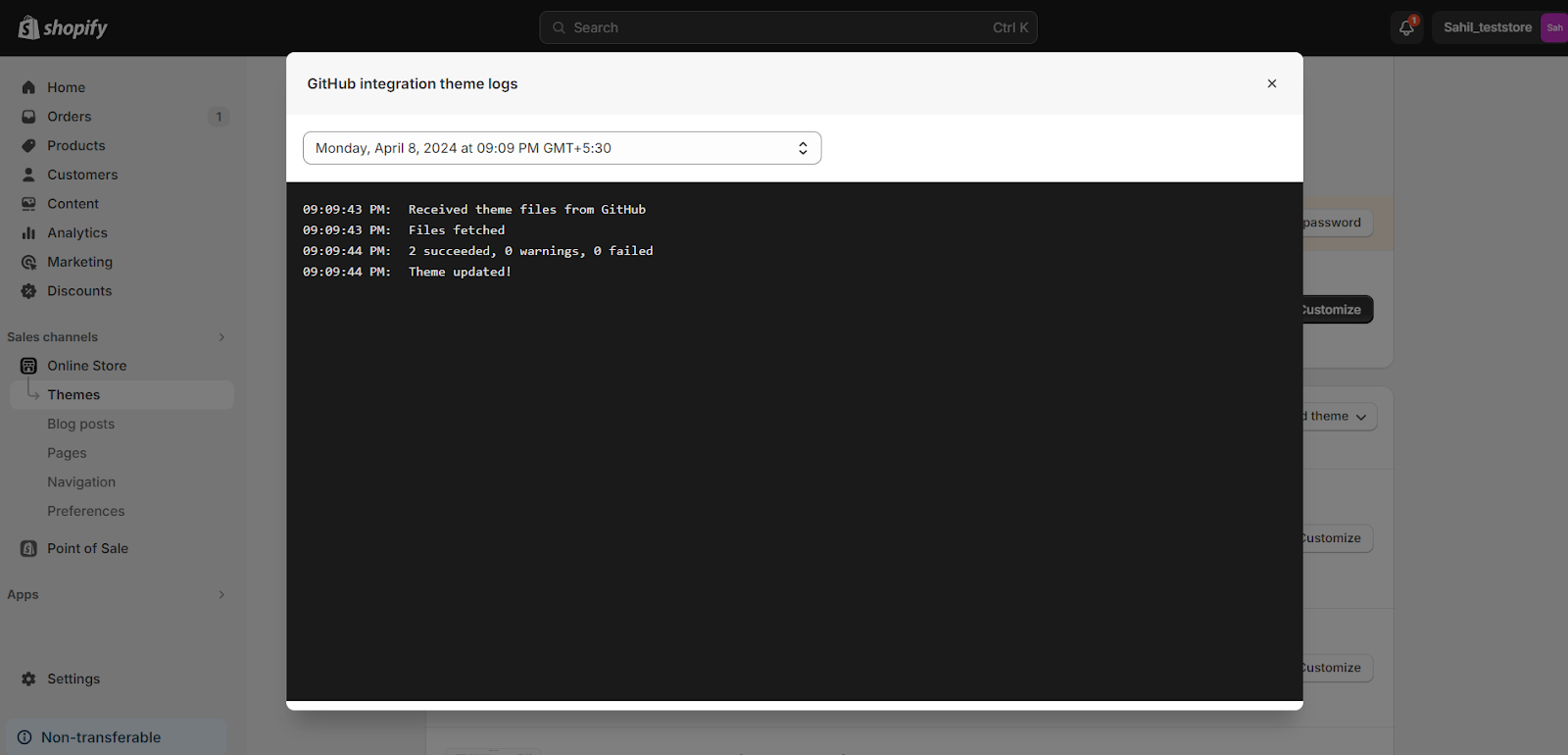Click the Orders count badge
Image resolution: width=1568 pixels, height=755 pixels.
point(219,117)
